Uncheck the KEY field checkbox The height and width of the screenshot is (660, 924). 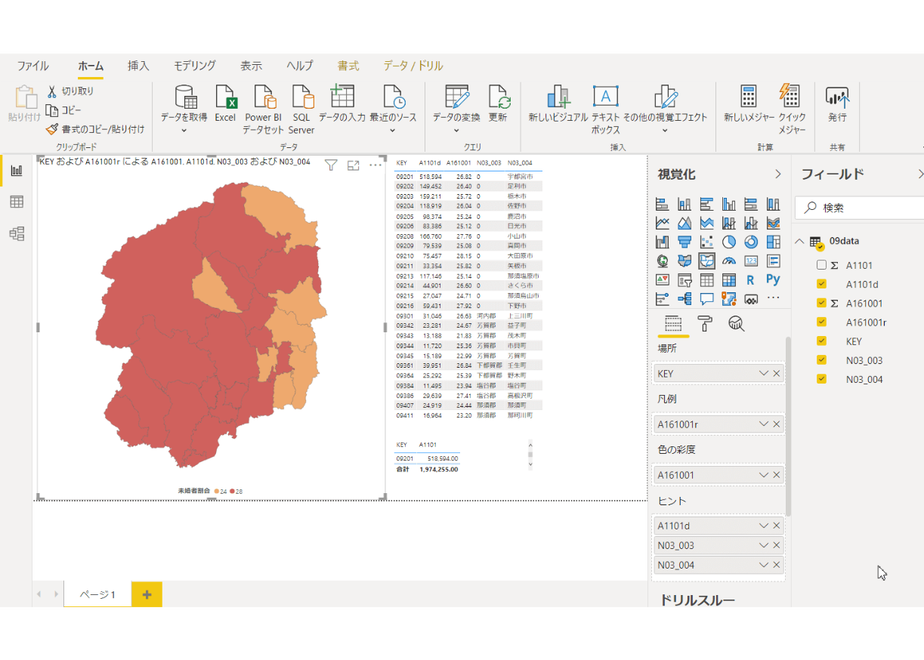click(821, 341)
